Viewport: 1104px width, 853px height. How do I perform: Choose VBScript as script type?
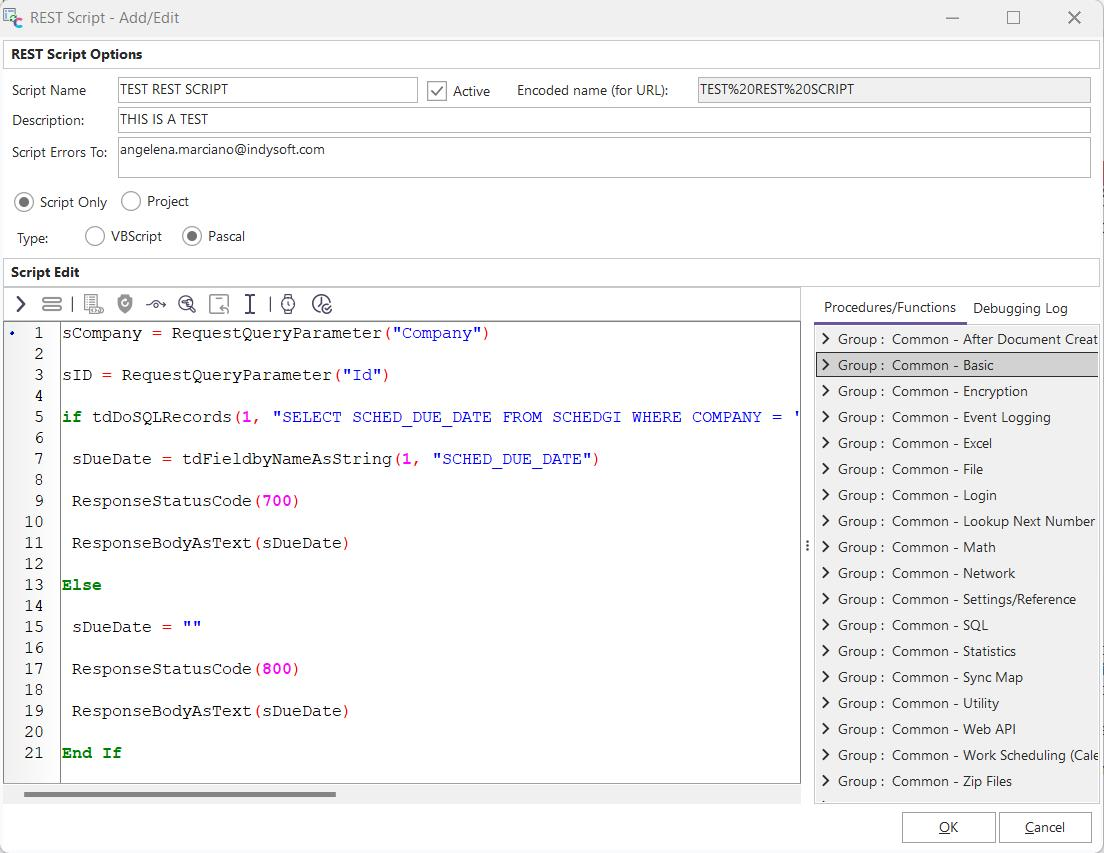[x=95, y=237]
